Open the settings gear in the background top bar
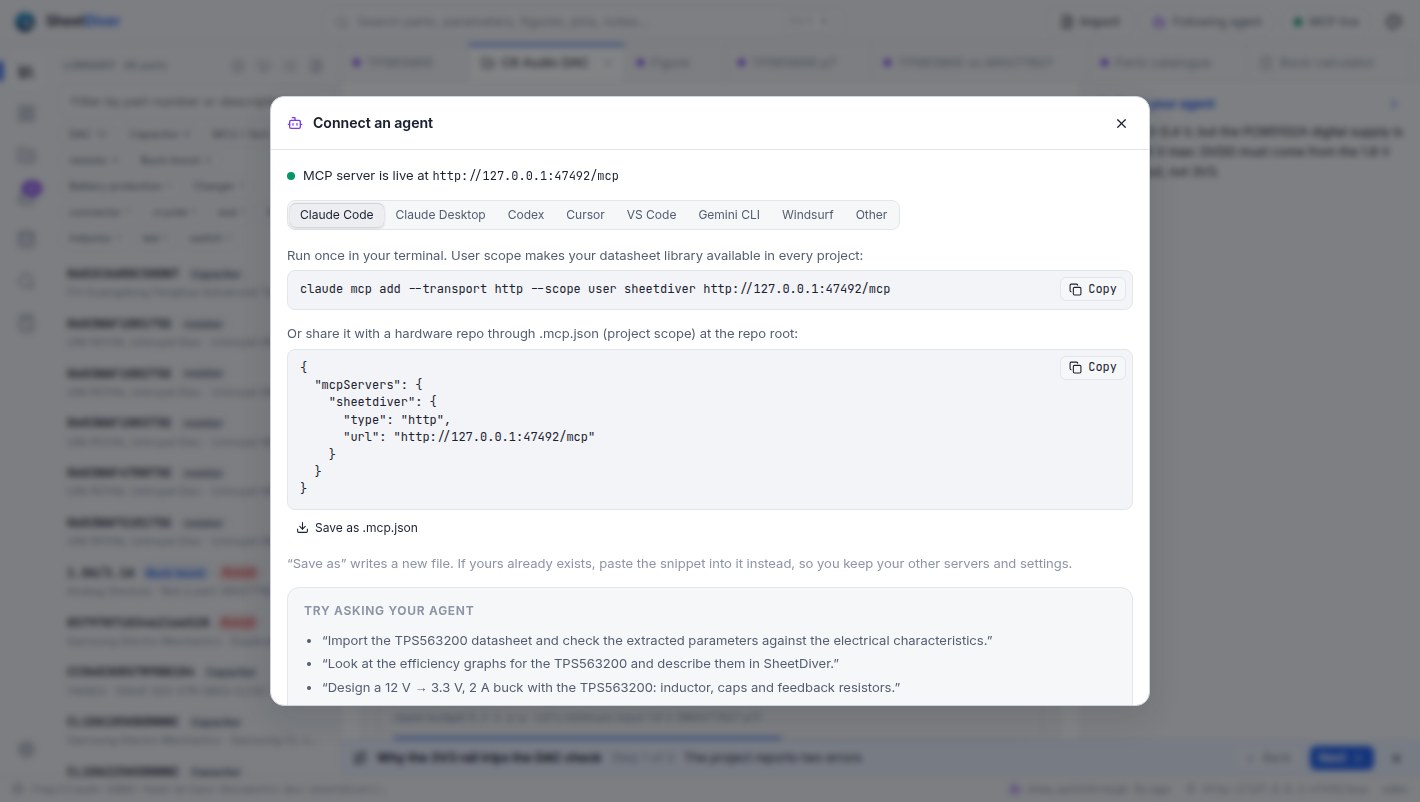This screenshot has height=802, width=1420. tap(1393, 21)
